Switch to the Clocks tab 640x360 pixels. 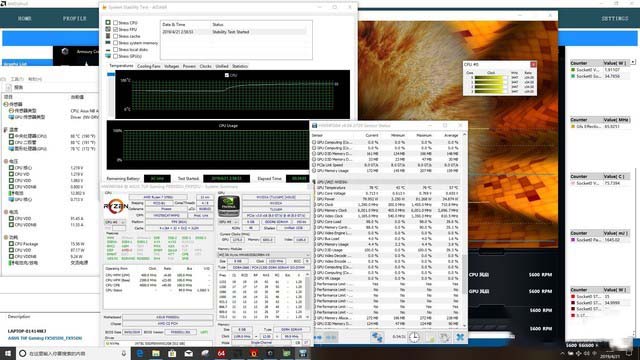[x=205, y=66]
